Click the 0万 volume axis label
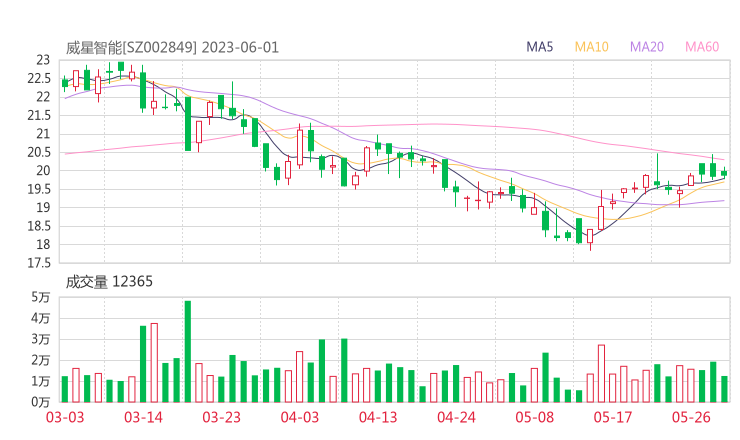This screenshot has width=740, height=440. click(x=41, y=402)
